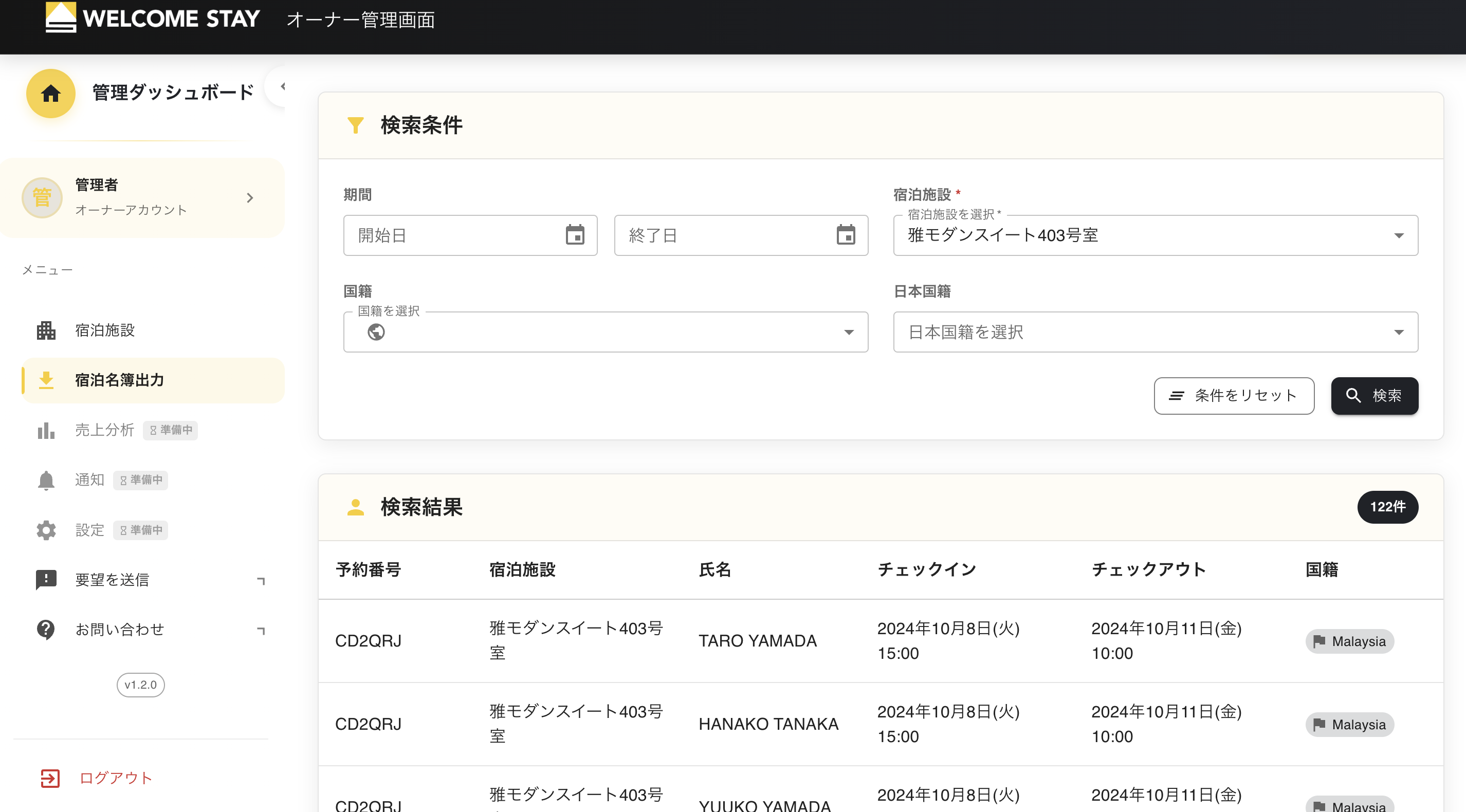Open the 通知 menu item
The width and height of the screenshot is (1466, 812).
tap(90, 479)
